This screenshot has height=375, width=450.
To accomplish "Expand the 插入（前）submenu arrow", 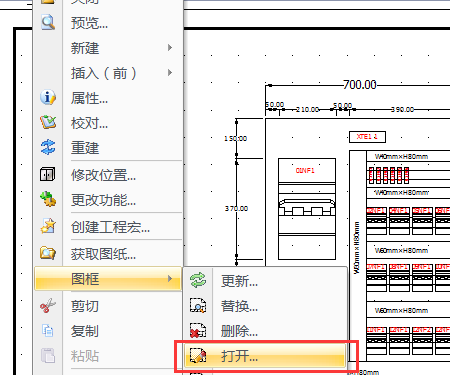I will click(170, 73).
